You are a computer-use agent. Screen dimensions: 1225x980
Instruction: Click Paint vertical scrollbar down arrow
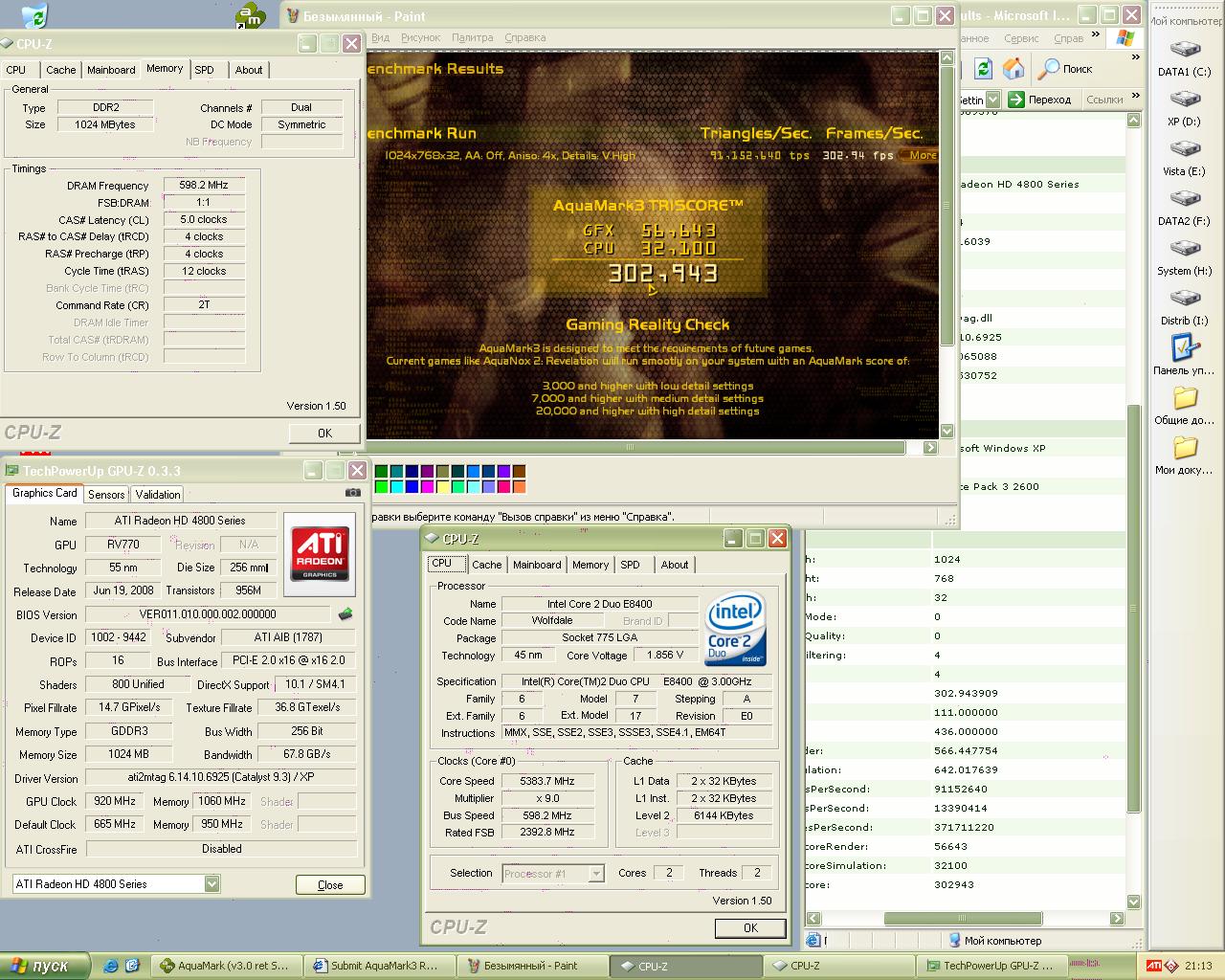pos(947,431)
